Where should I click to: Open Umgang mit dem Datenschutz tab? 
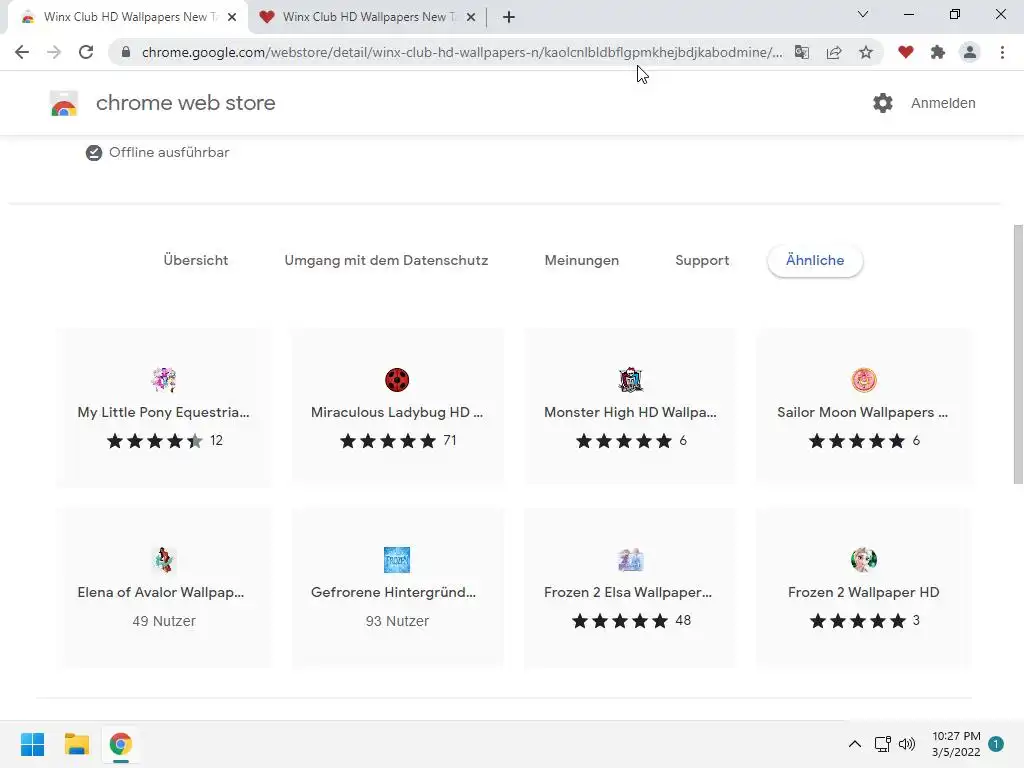coord(386,260)
